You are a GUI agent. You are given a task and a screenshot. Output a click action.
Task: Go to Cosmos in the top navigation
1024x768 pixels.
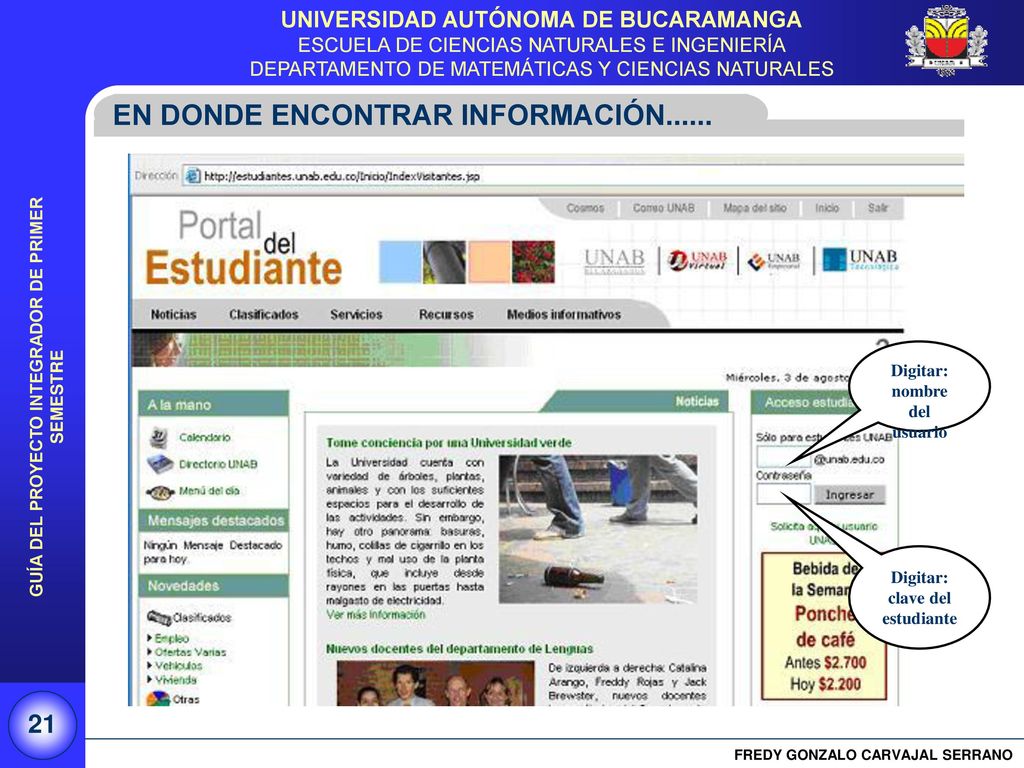pos(585,208)
